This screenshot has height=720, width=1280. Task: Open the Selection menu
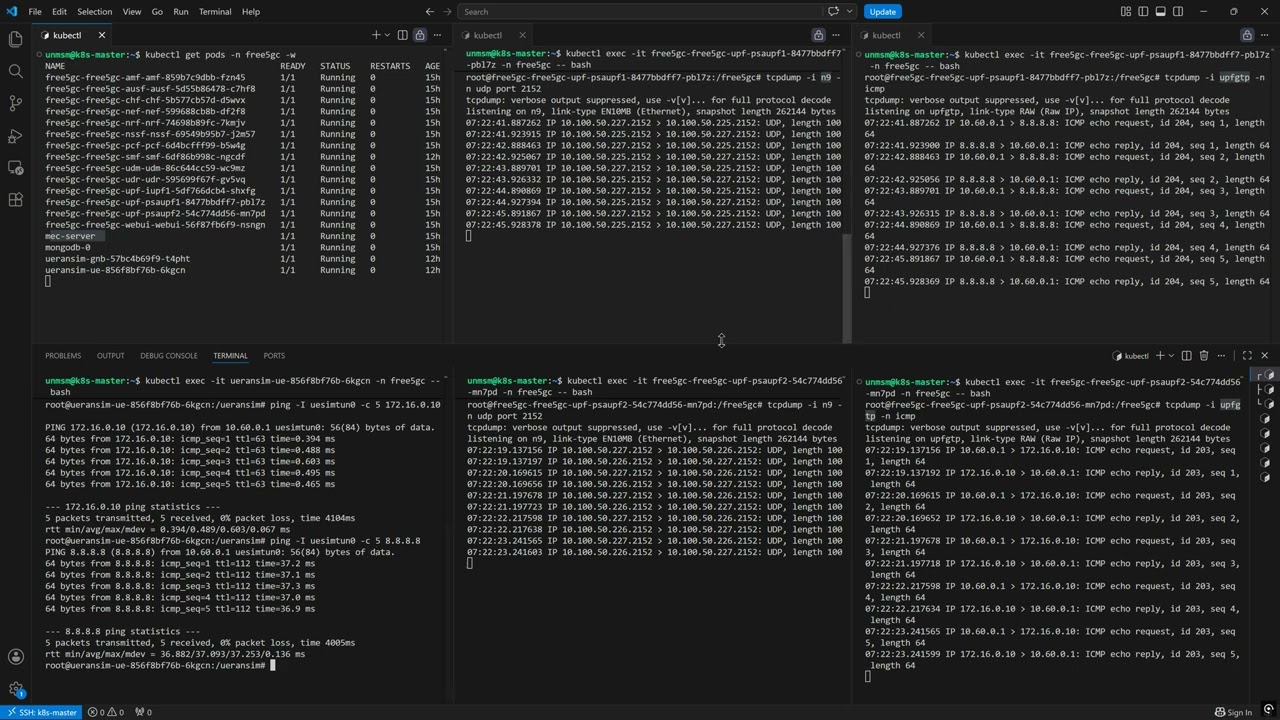(x=95, y=12)
